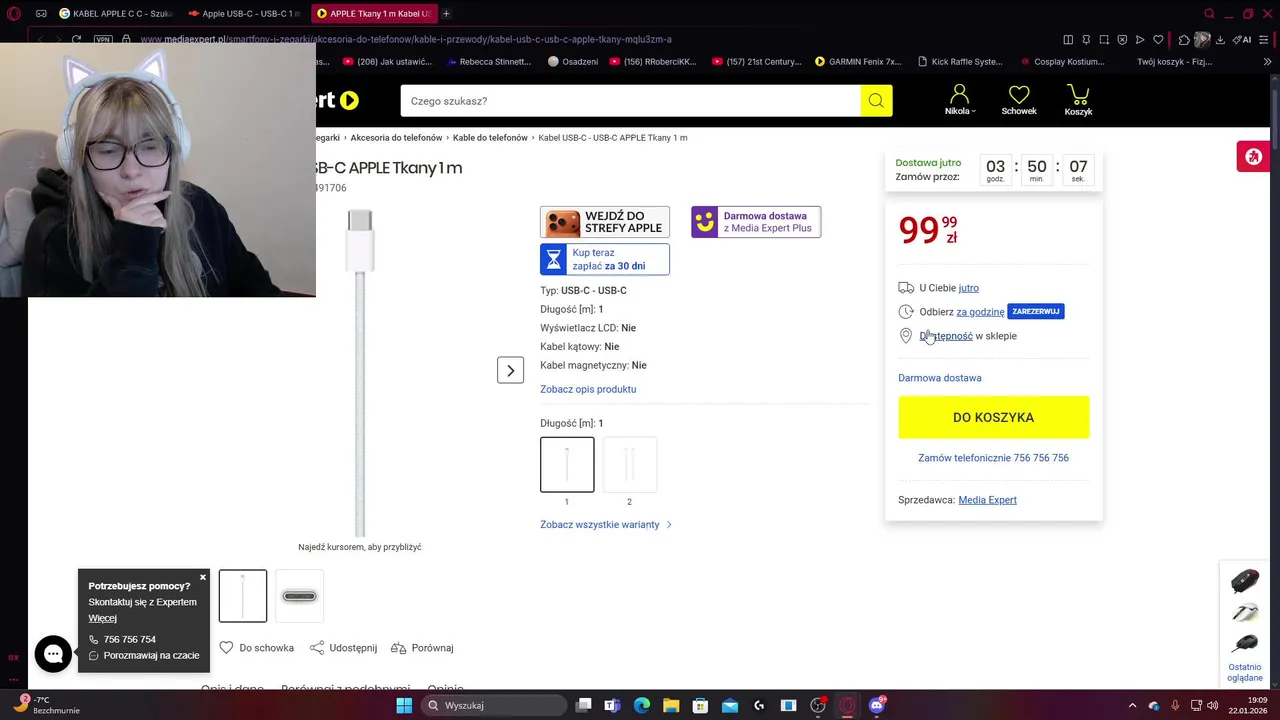Open Darmowa dostawa z Media Expert Plus banner
Viewport: 1280px width, 720px height.
click(756, 222)
